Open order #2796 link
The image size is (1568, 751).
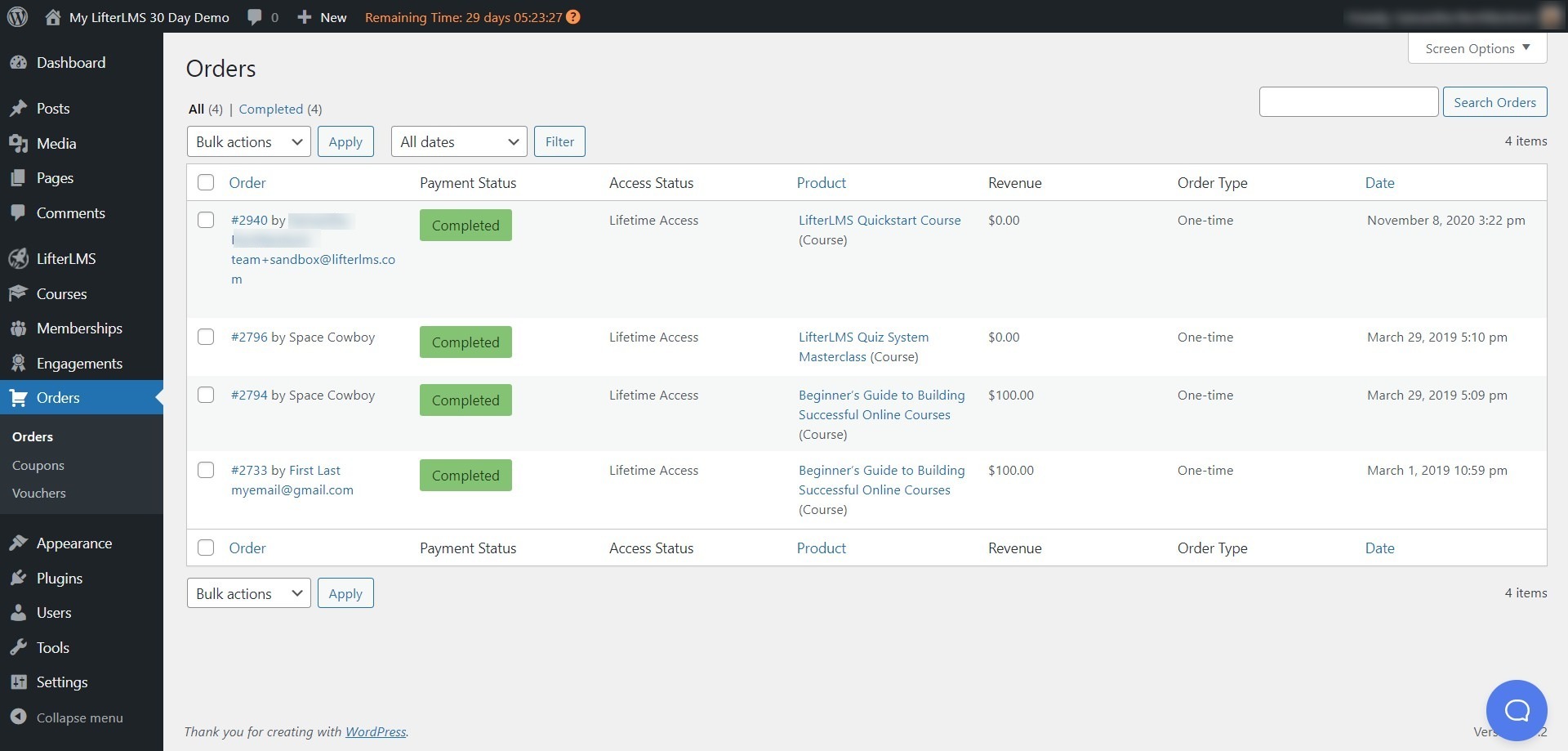(x=249, y=337)
